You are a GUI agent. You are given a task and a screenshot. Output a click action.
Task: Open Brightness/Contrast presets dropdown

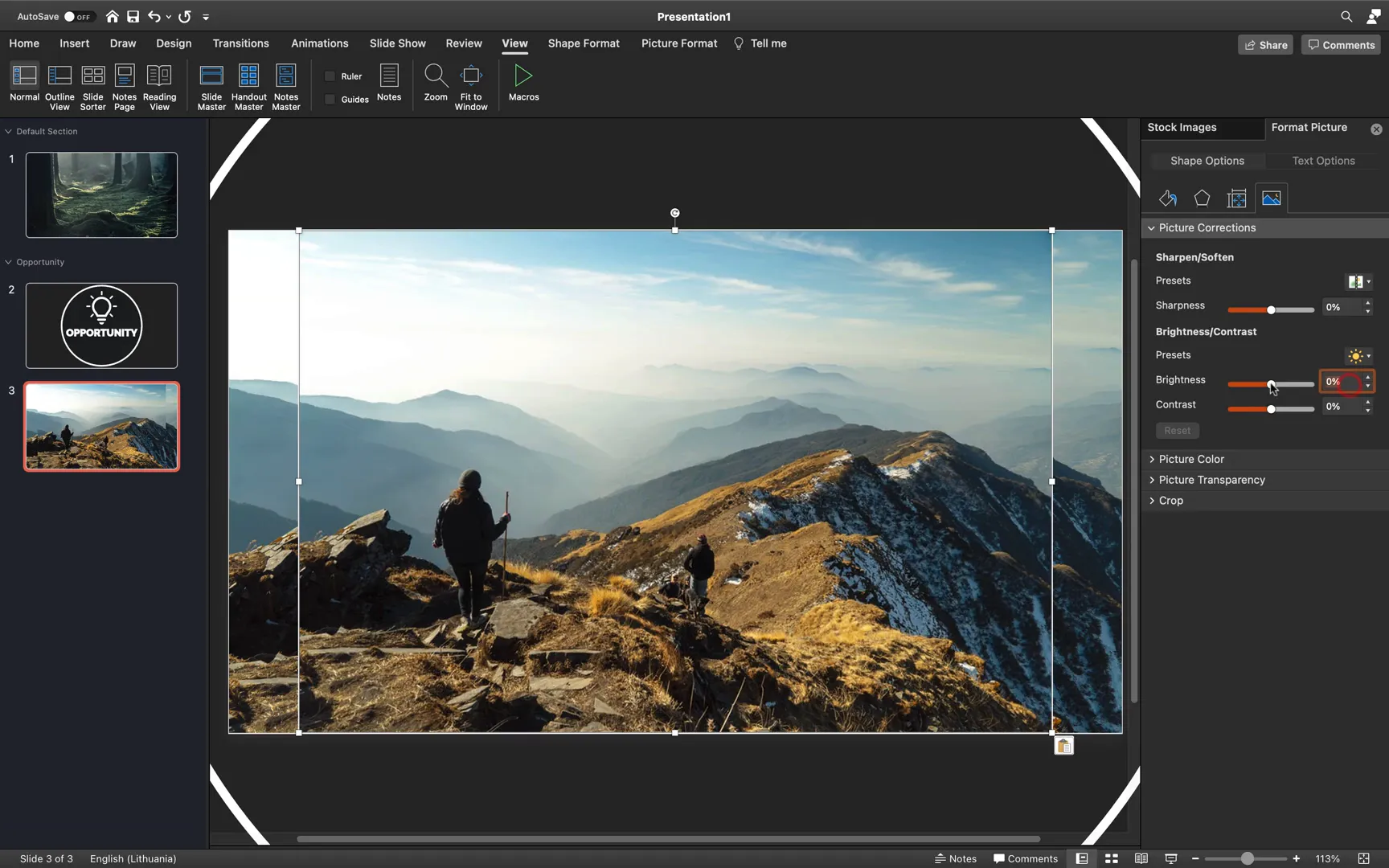[x=1359, y=356]
